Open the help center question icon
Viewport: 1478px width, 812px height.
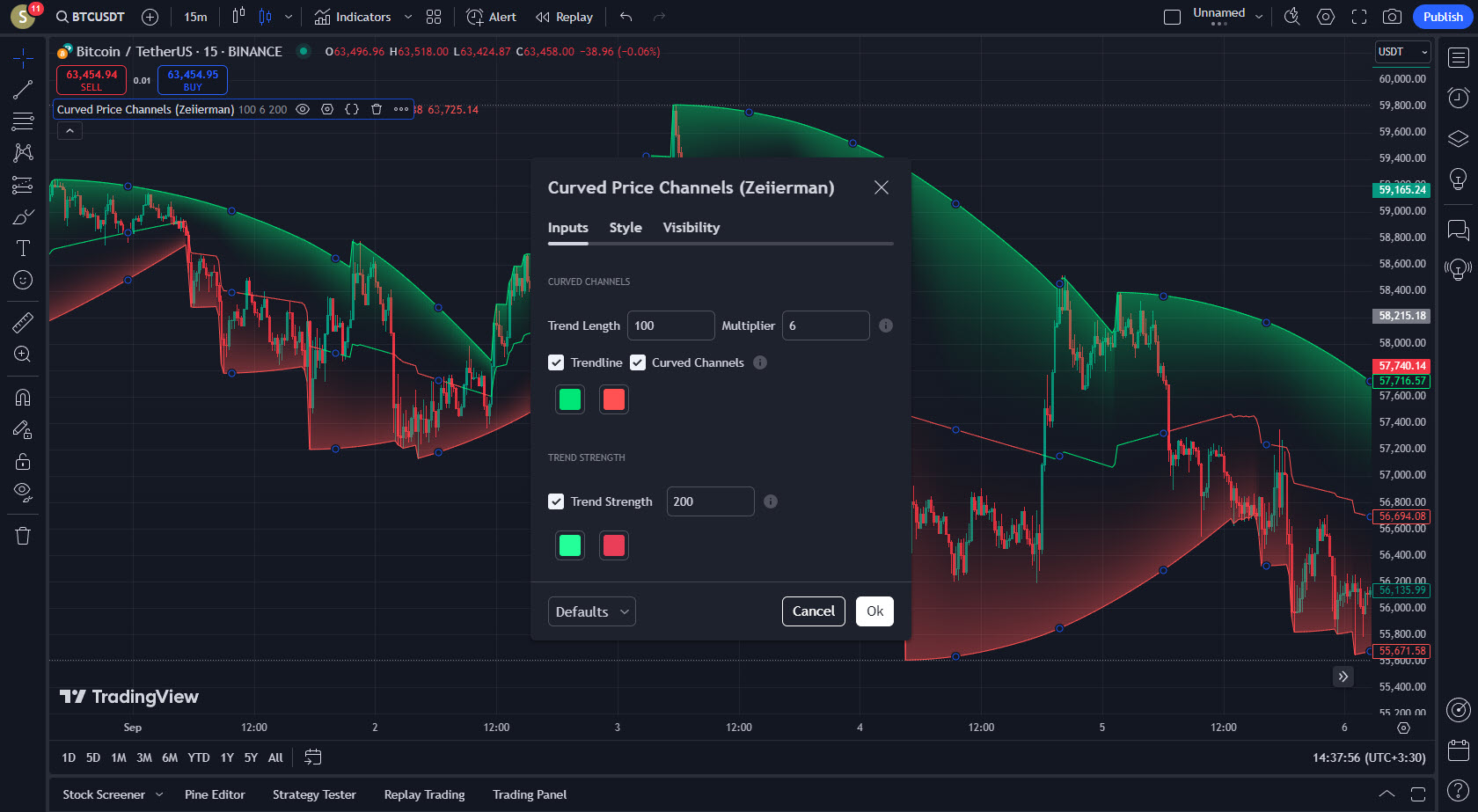(1459, 791)
